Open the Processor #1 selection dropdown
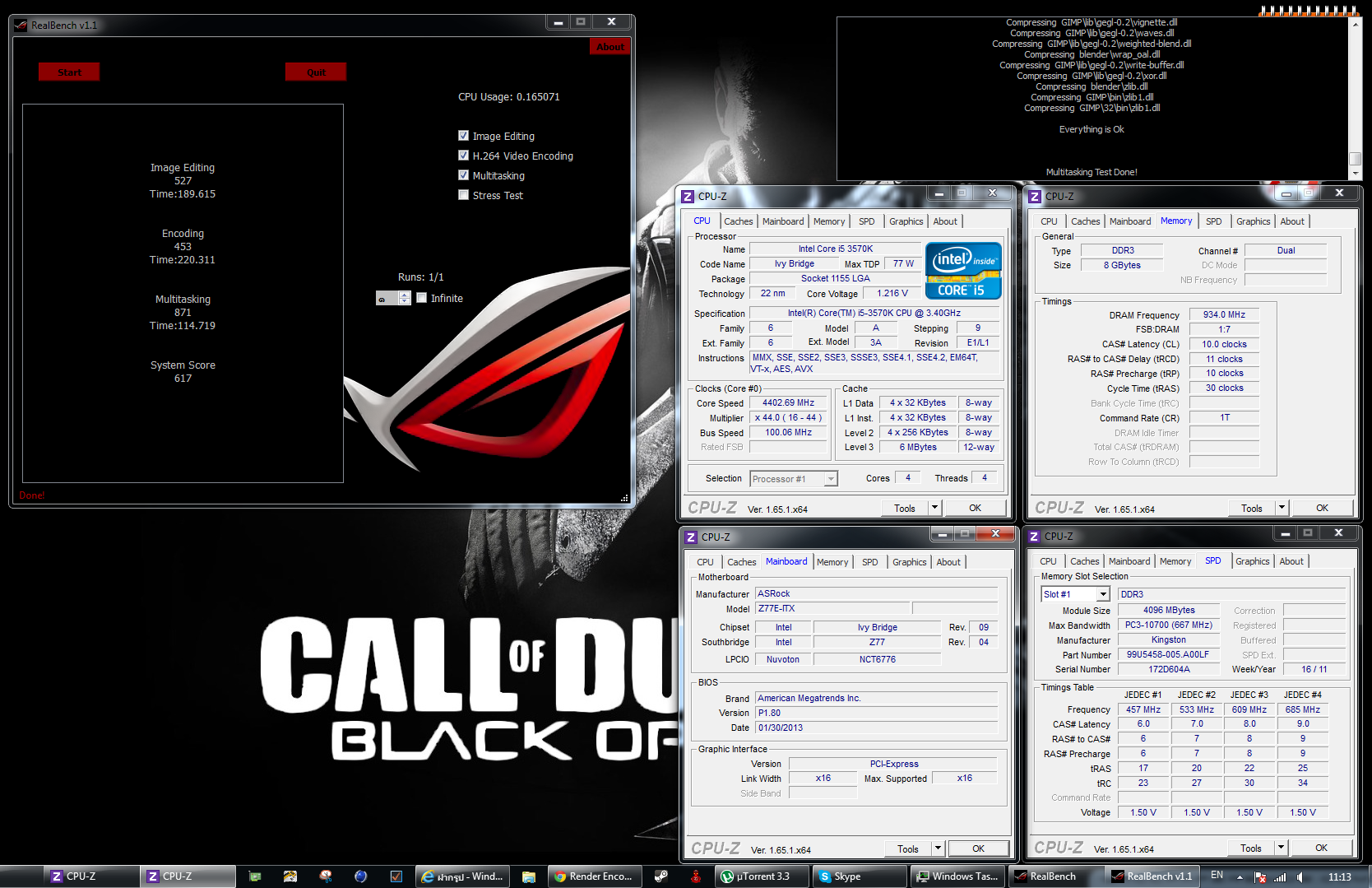The width and height of the screenshot is (1372, 888). click(x=831, y=479)
